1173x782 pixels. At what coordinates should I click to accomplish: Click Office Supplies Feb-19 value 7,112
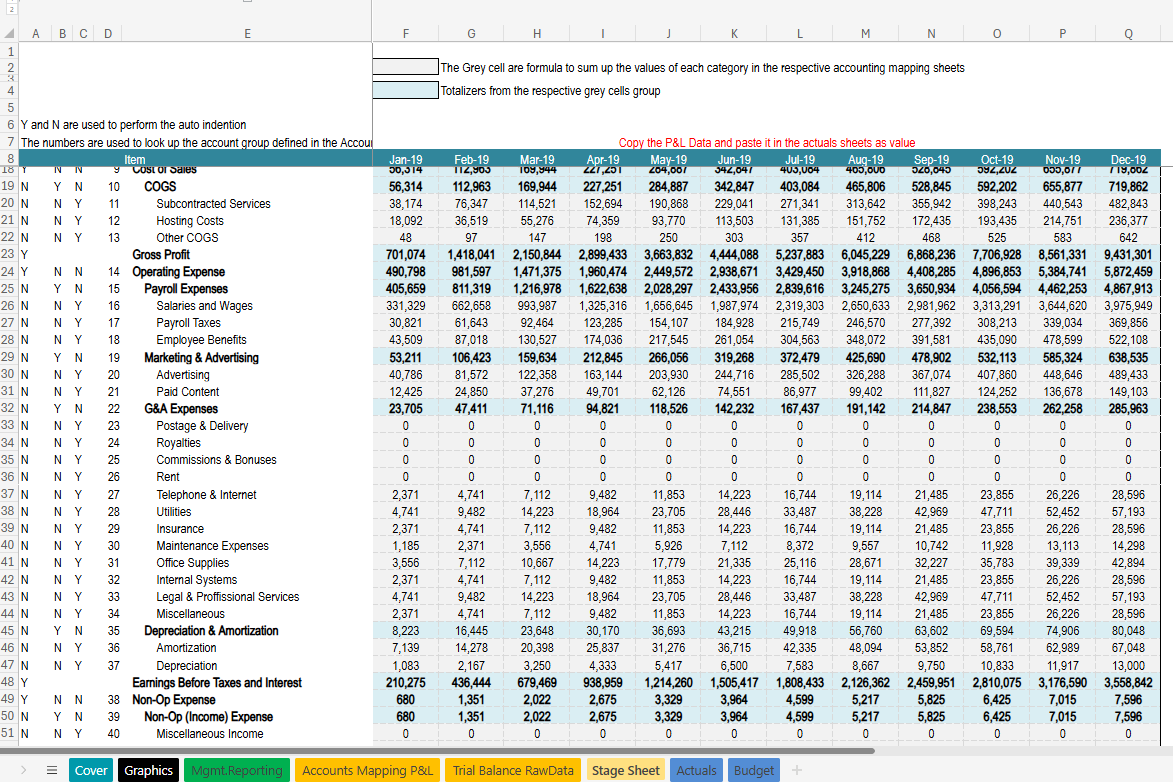tap(471, 563)
